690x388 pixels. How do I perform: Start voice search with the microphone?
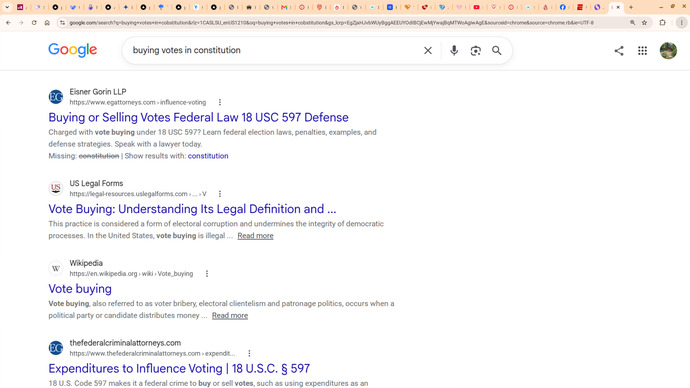click(x=454, y=51)
